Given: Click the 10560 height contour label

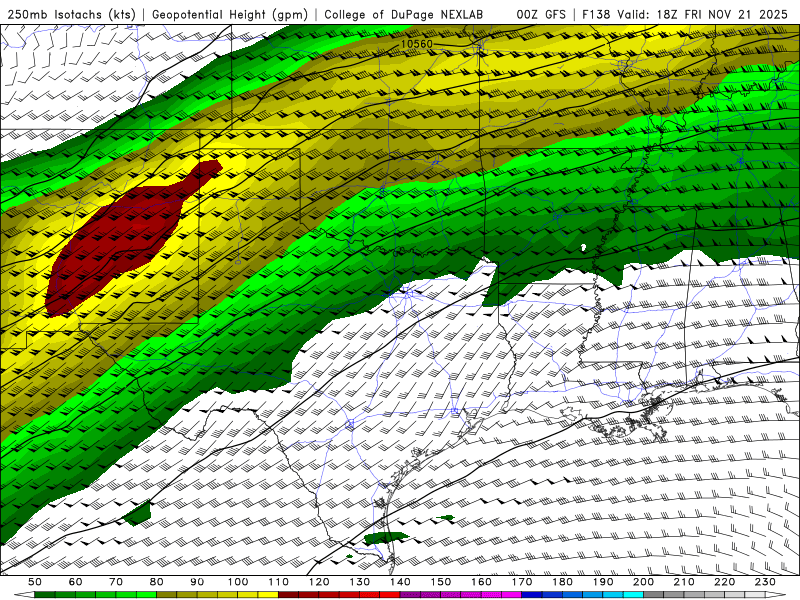Looking at the screenshot, I should (416, 44).
